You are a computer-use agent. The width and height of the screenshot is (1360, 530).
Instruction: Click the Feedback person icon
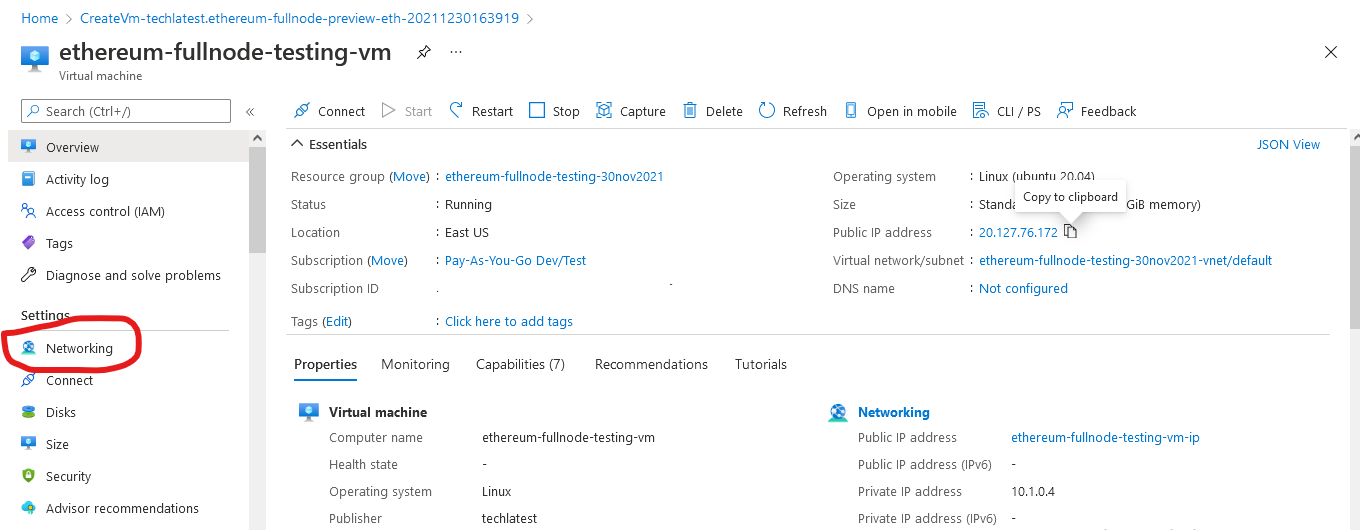(x=1065, y=111)
